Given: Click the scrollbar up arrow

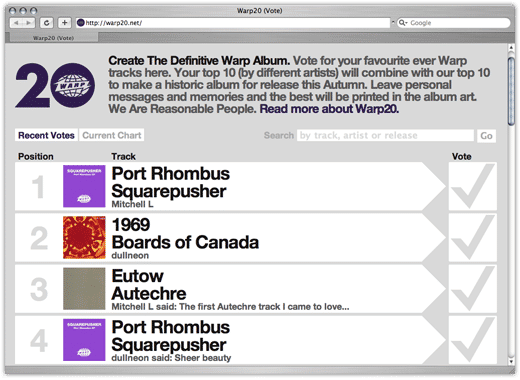Looking at the screenshot, I should [511, 48].
